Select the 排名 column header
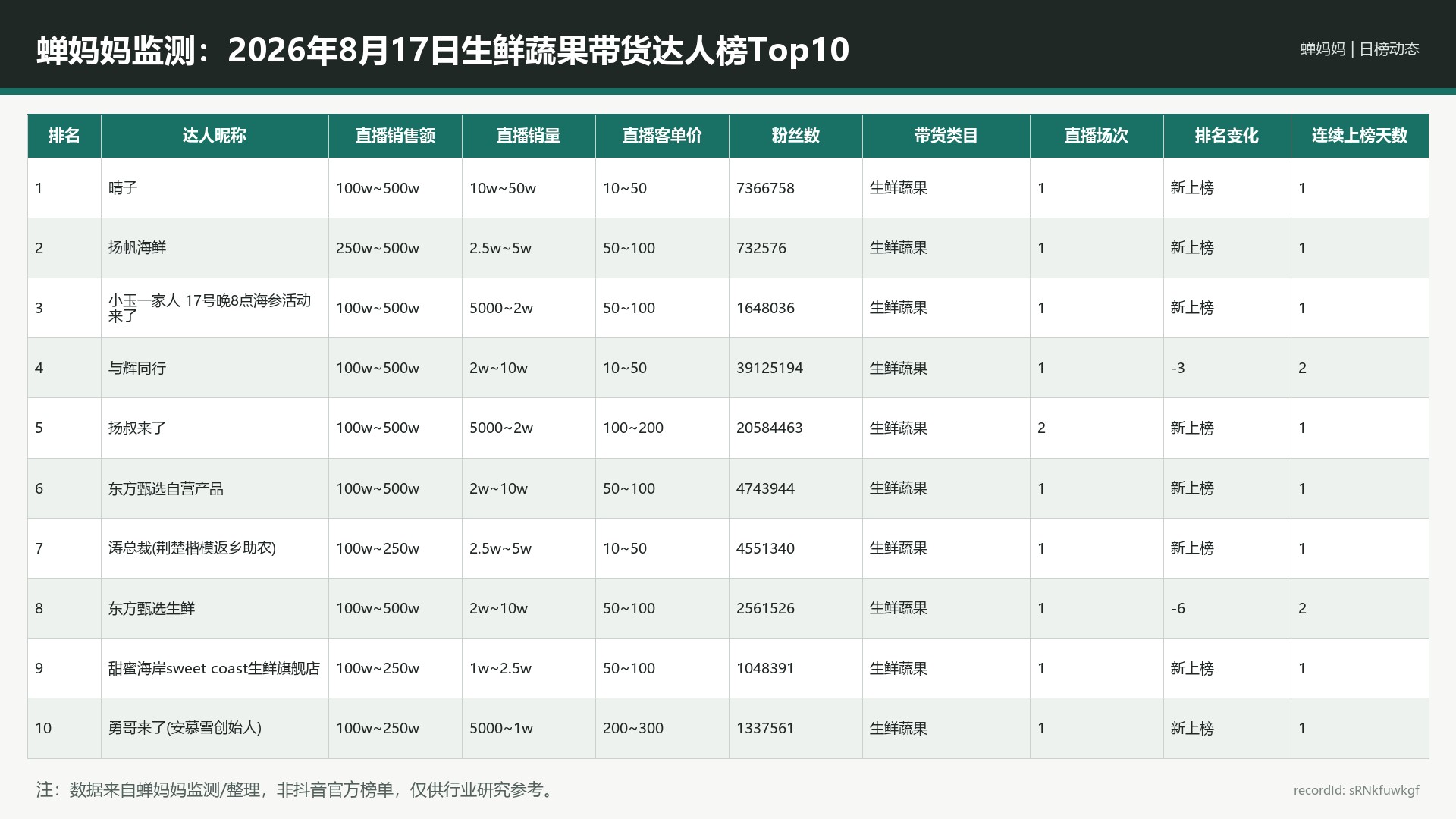This screenshot has height=819, width=1456. click(x=64, y=136)
